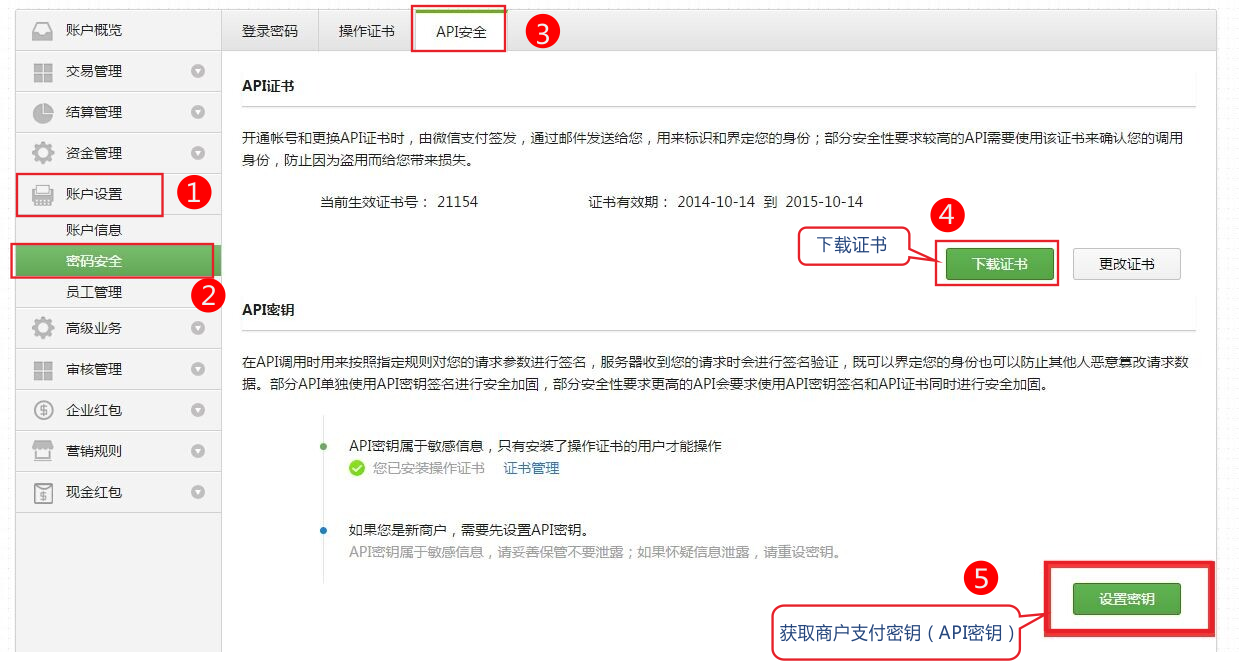Open the 证书管理 link
1239x661 pixels.
tap(531, 468)
